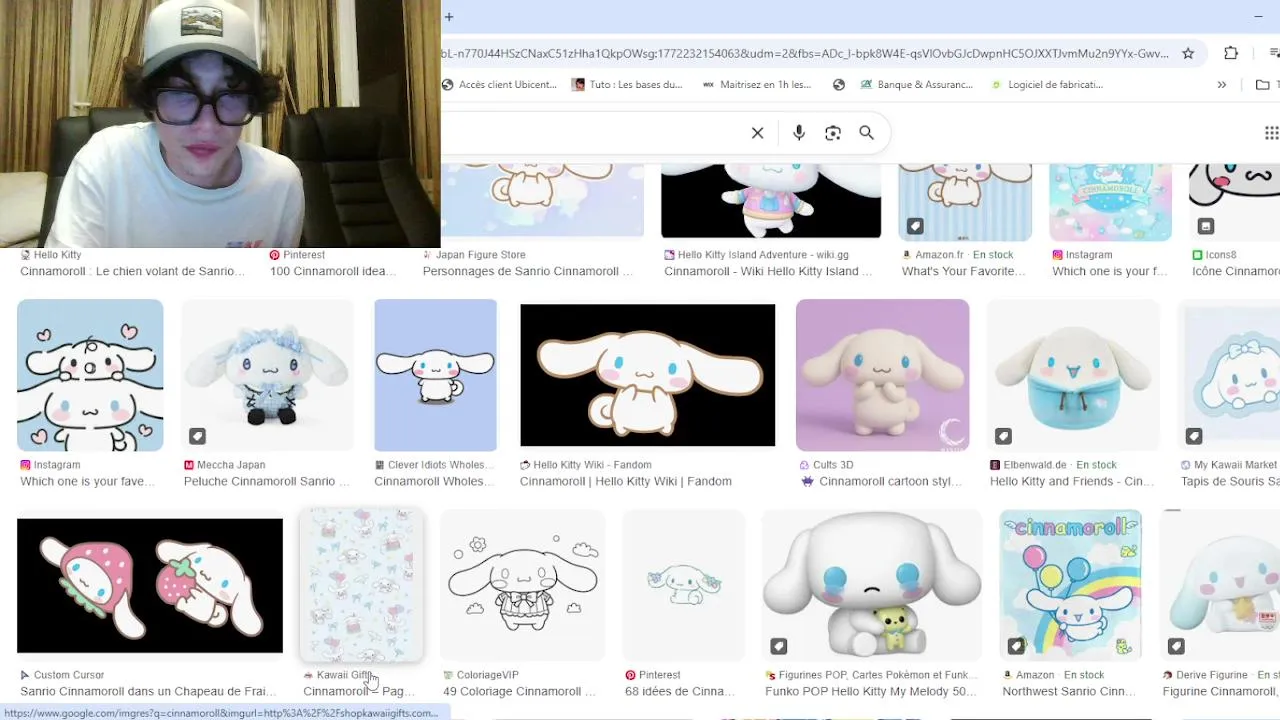This screenshot has height=720, width=1280.
Task: Click the address bar URL field
Action: click(805, 53)
